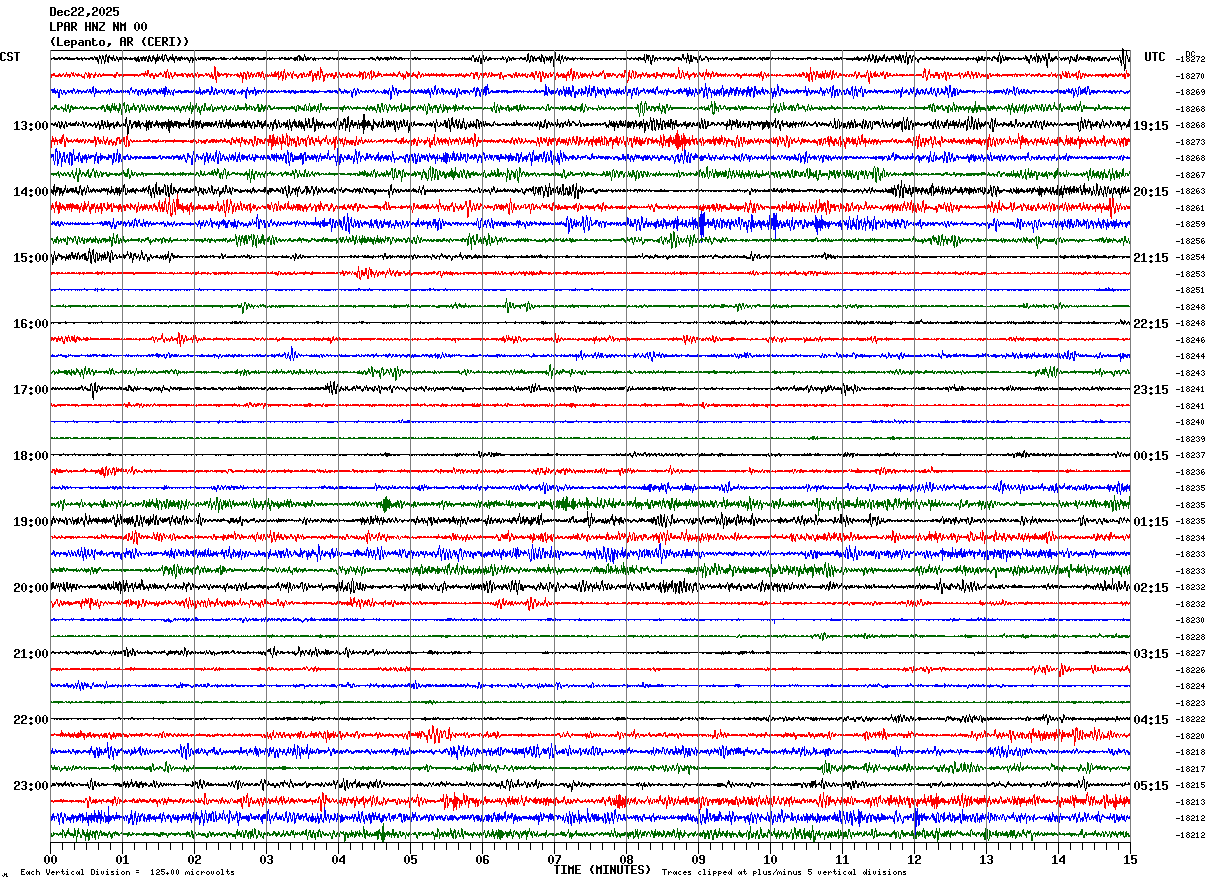Click the 20:15 UTC time label
The width and height of the screenshot is (1210, 886).
[x=1151, y=192]
